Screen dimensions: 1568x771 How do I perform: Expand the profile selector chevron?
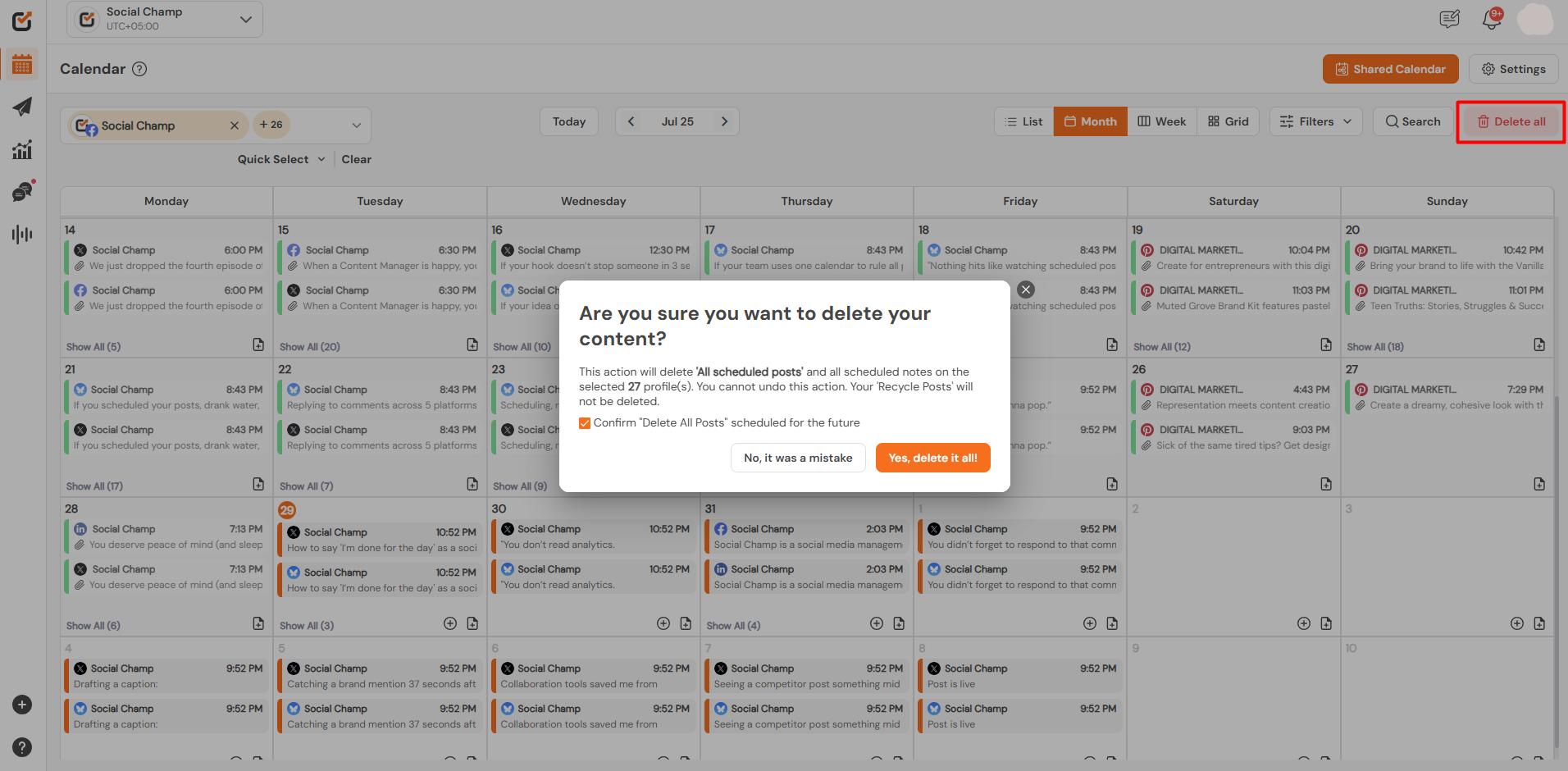356,125
